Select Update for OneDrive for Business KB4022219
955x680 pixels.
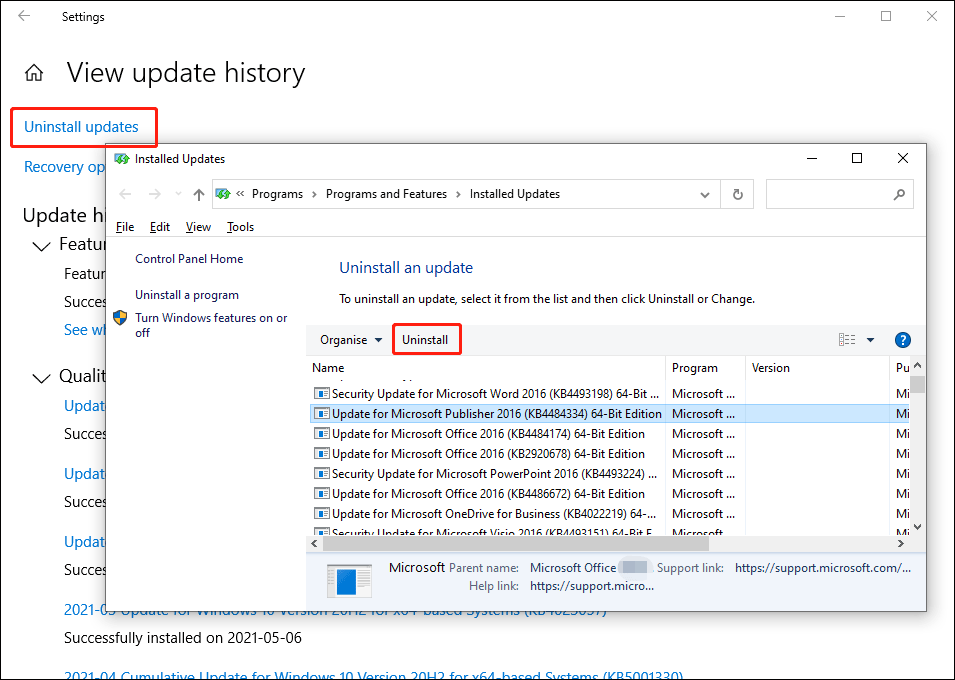(x=610, y=514)
